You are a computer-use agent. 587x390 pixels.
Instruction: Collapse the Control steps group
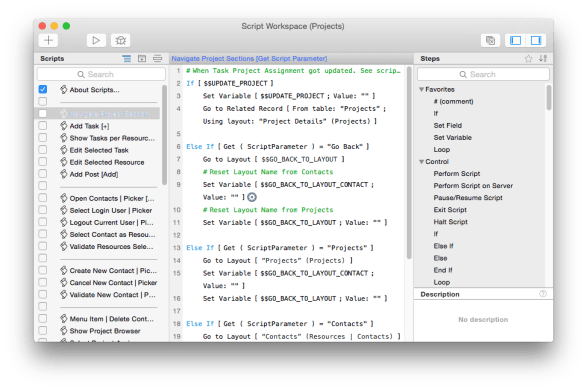(x=422, y=162)
